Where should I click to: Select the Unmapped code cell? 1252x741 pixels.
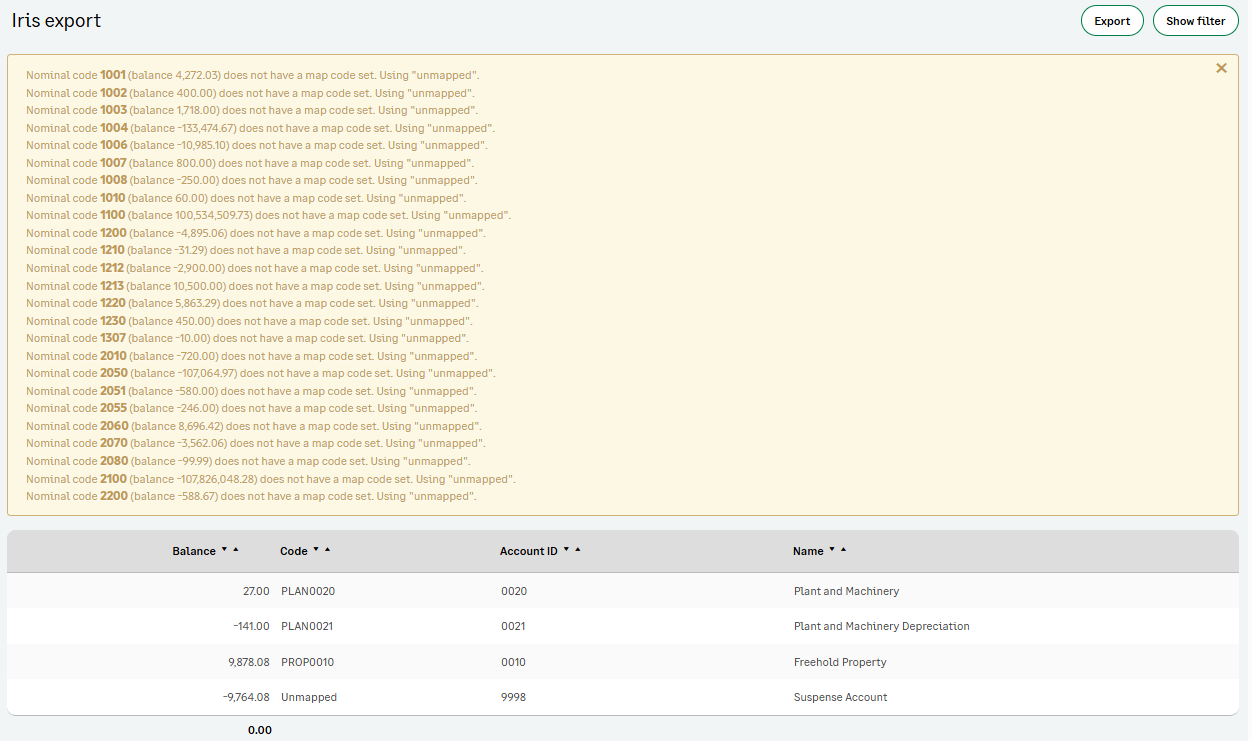[x=309, y=697]
